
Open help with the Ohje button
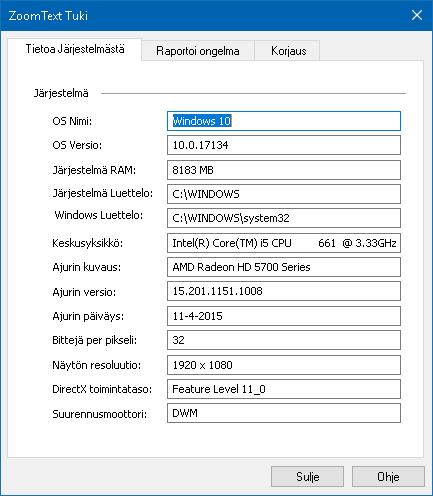(388, 476)
